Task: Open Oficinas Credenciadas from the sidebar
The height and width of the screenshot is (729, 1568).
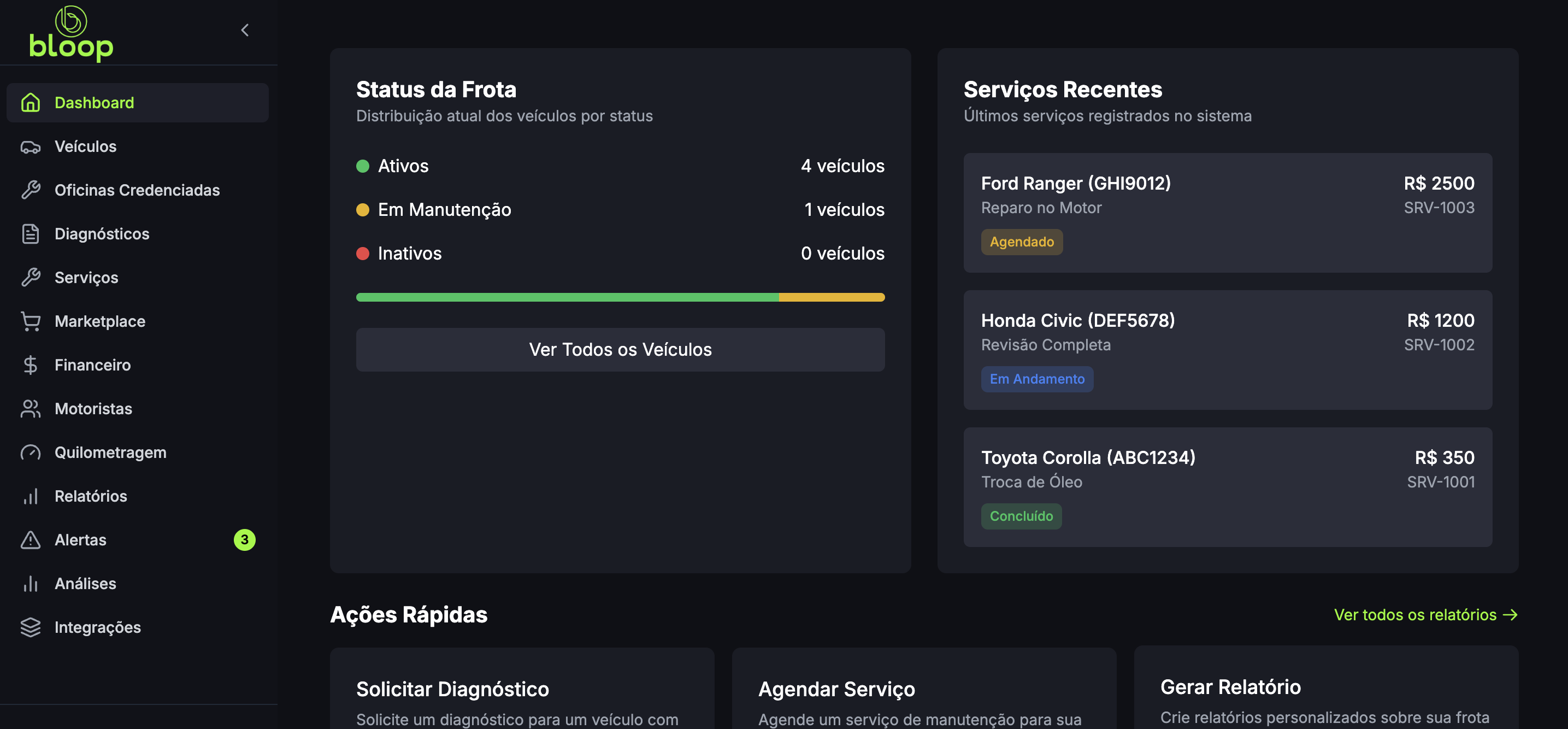Action: [137, 190]
